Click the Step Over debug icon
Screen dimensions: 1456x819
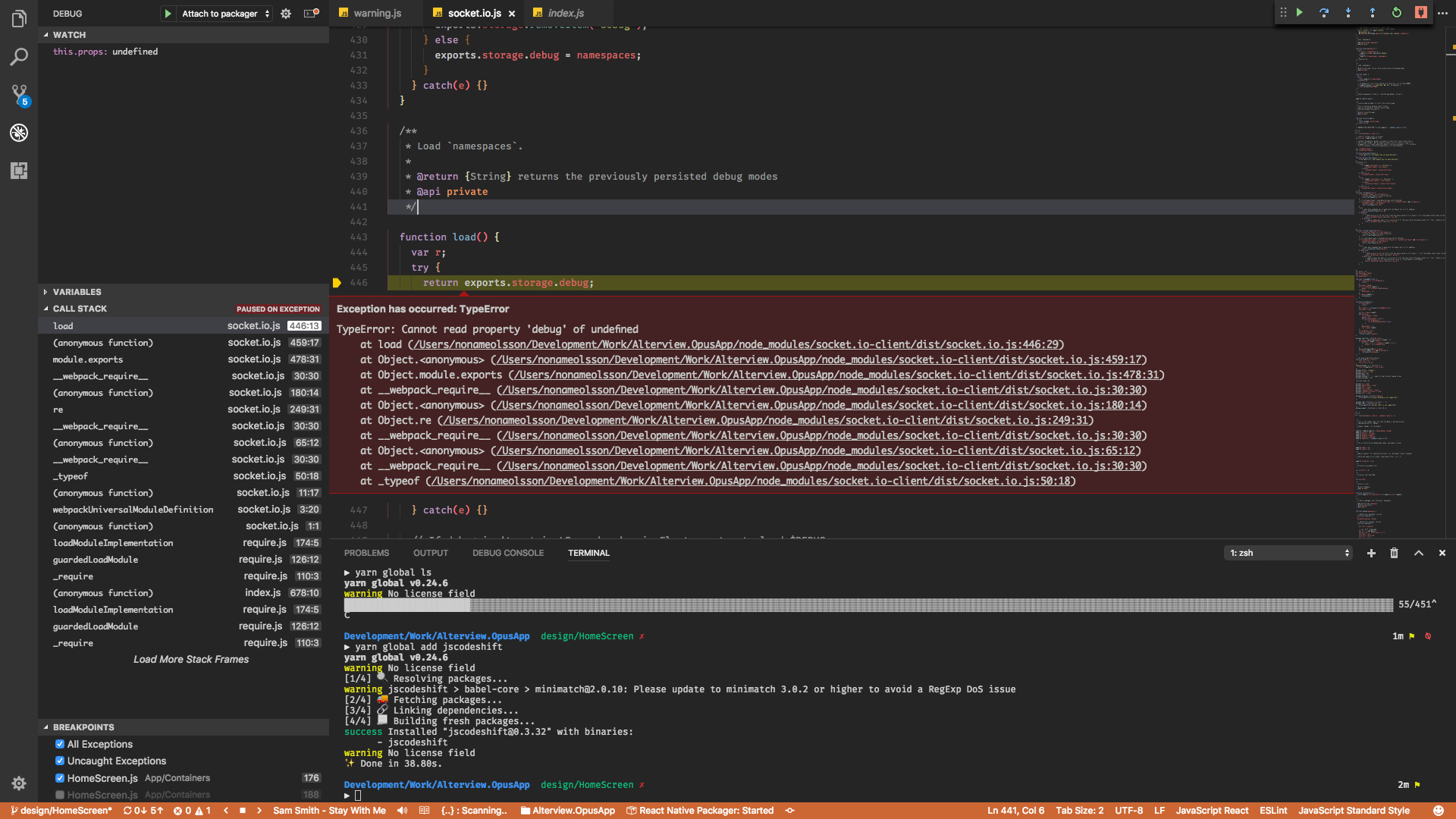click(1324, 13)
